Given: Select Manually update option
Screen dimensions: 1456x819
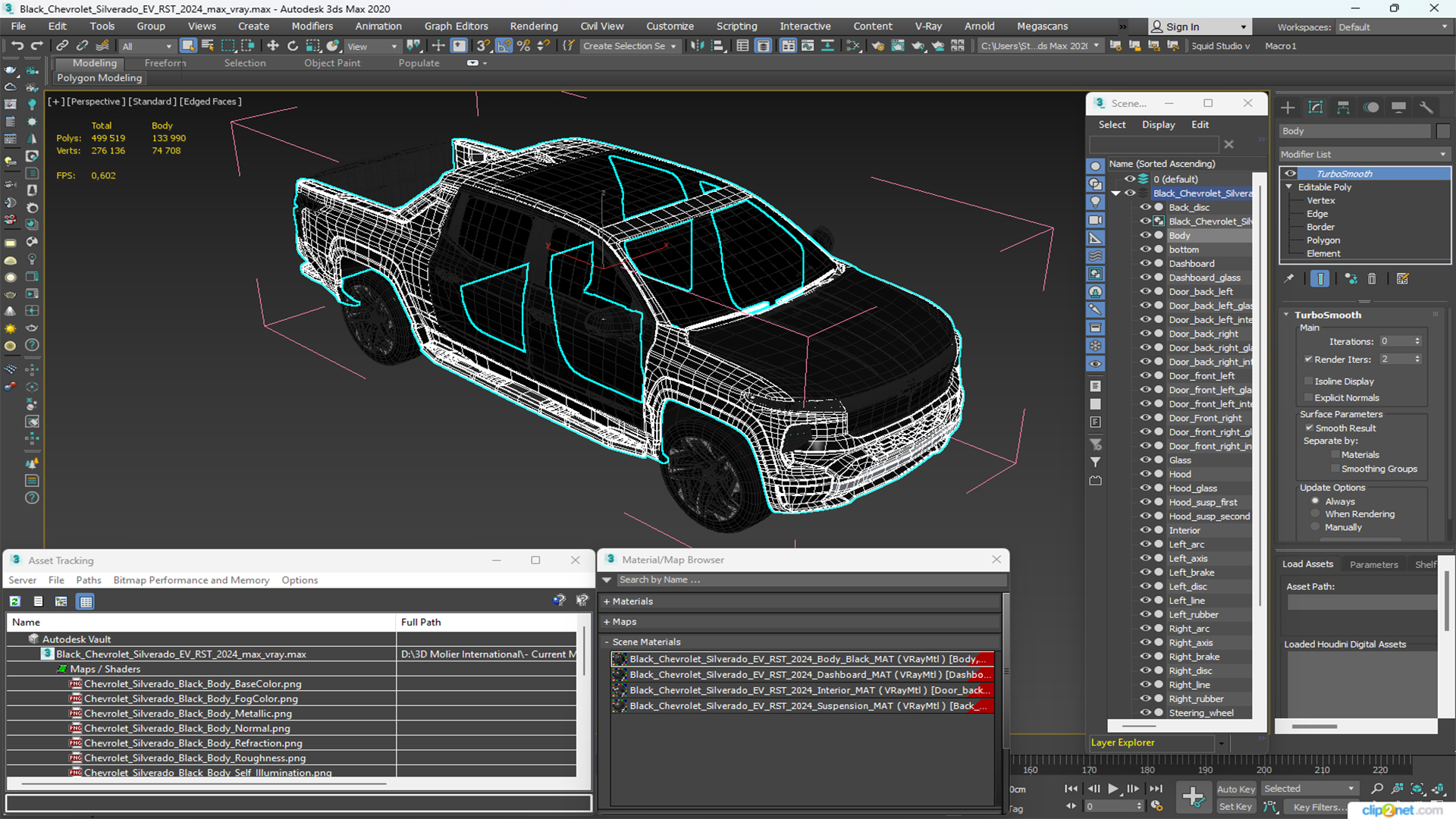Looking at the screenshot, I should point(1315,527).
